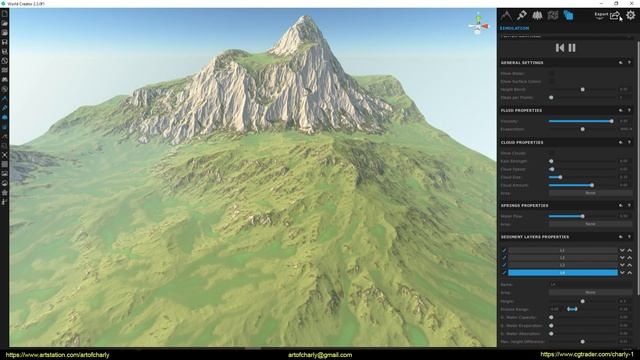Click blue cloud icon in left toolbar

(x=4, y=118)
